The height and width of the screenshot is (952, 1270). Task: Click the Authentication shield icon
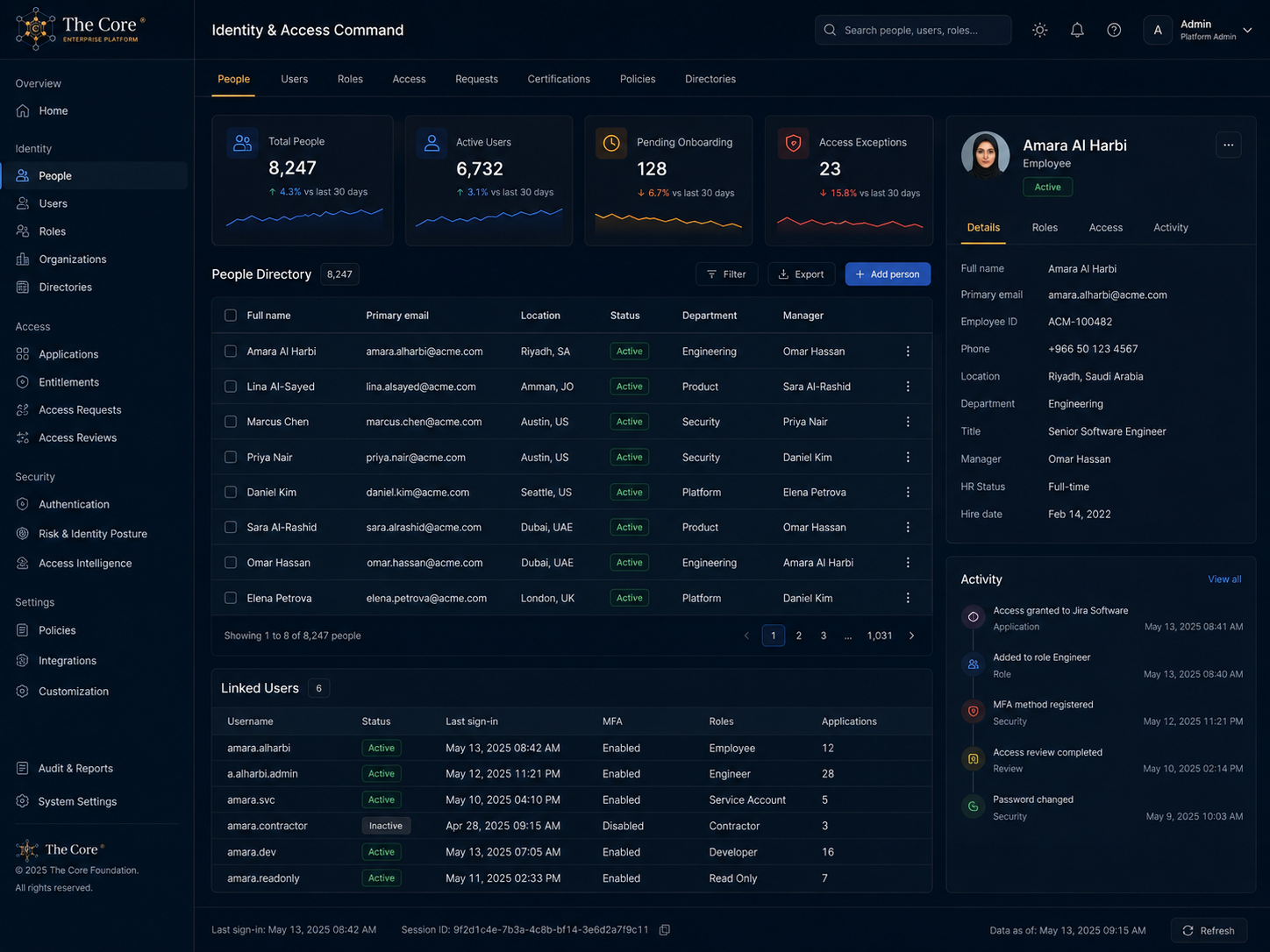(x=23, y=504)
